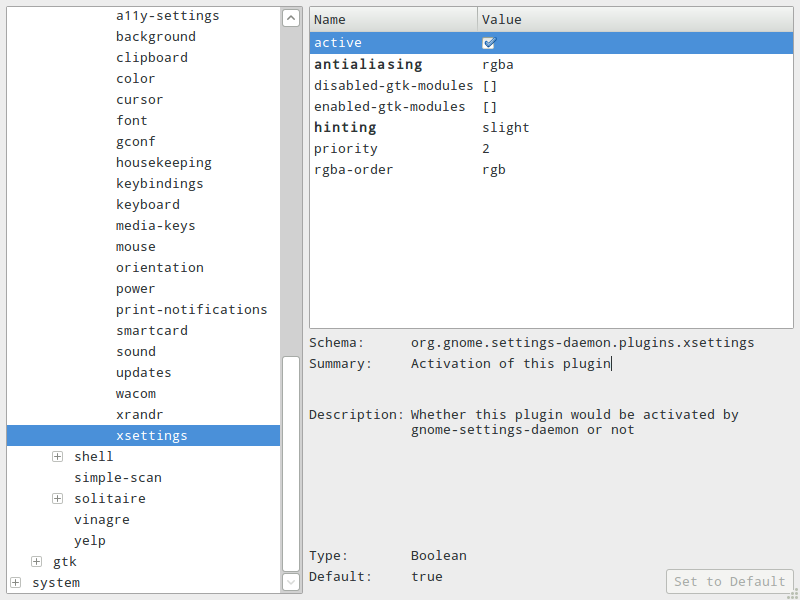The image size is (800, 600).
Task: Click the tree scrollbar up arrow
Action: [291, 18]
